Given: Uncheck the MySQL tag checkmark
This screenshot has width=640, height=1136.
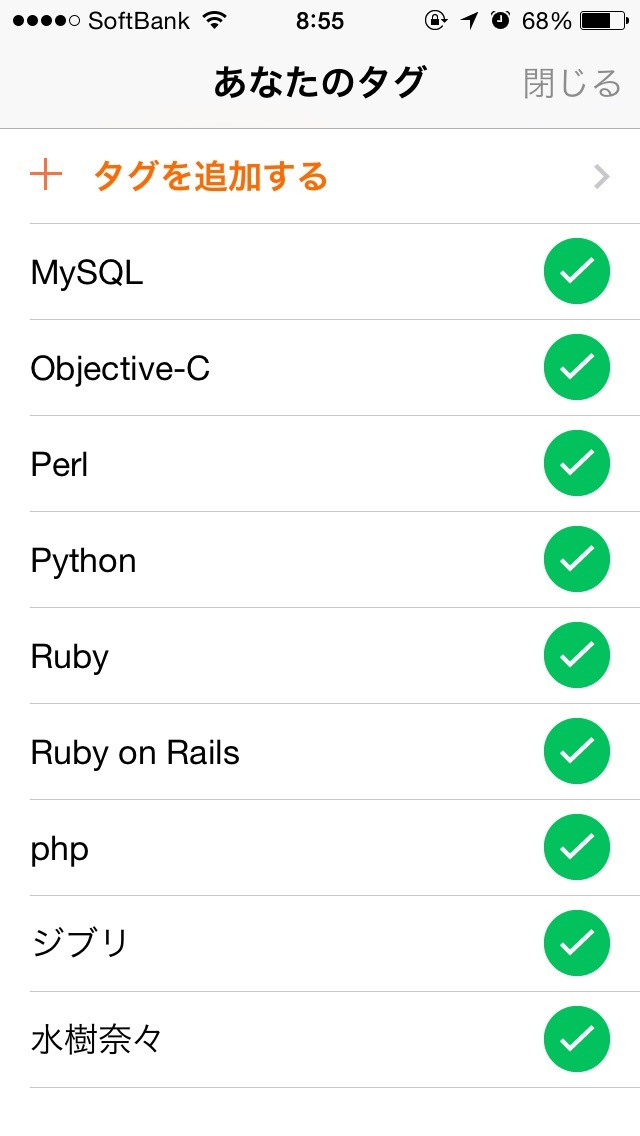Looking at the screenshot, I should click(x=577, y=271).
